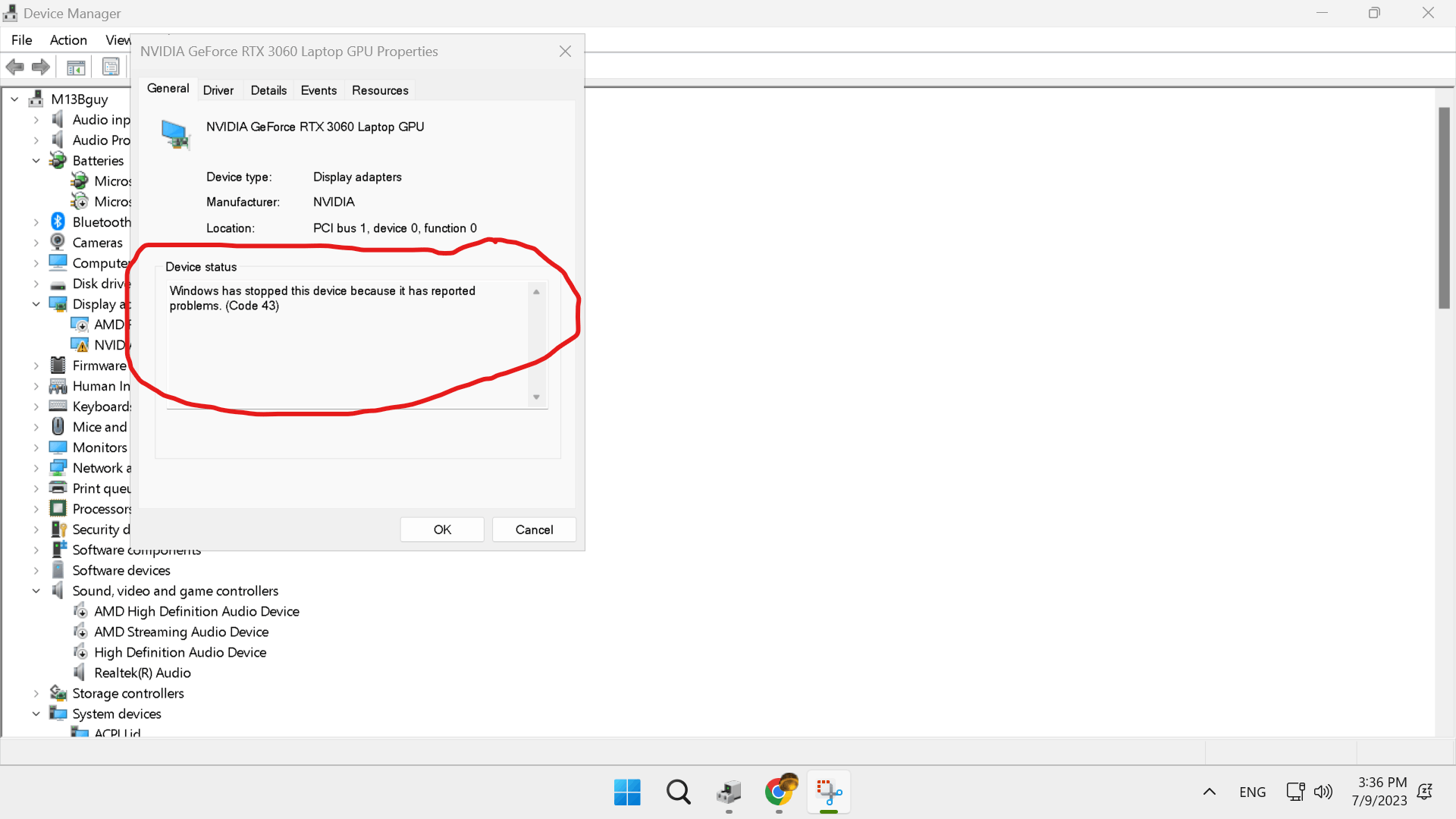This screenshot has height=819, width=1456.
Task: Click the Storage controllers icon
Action: pos(58,692)
